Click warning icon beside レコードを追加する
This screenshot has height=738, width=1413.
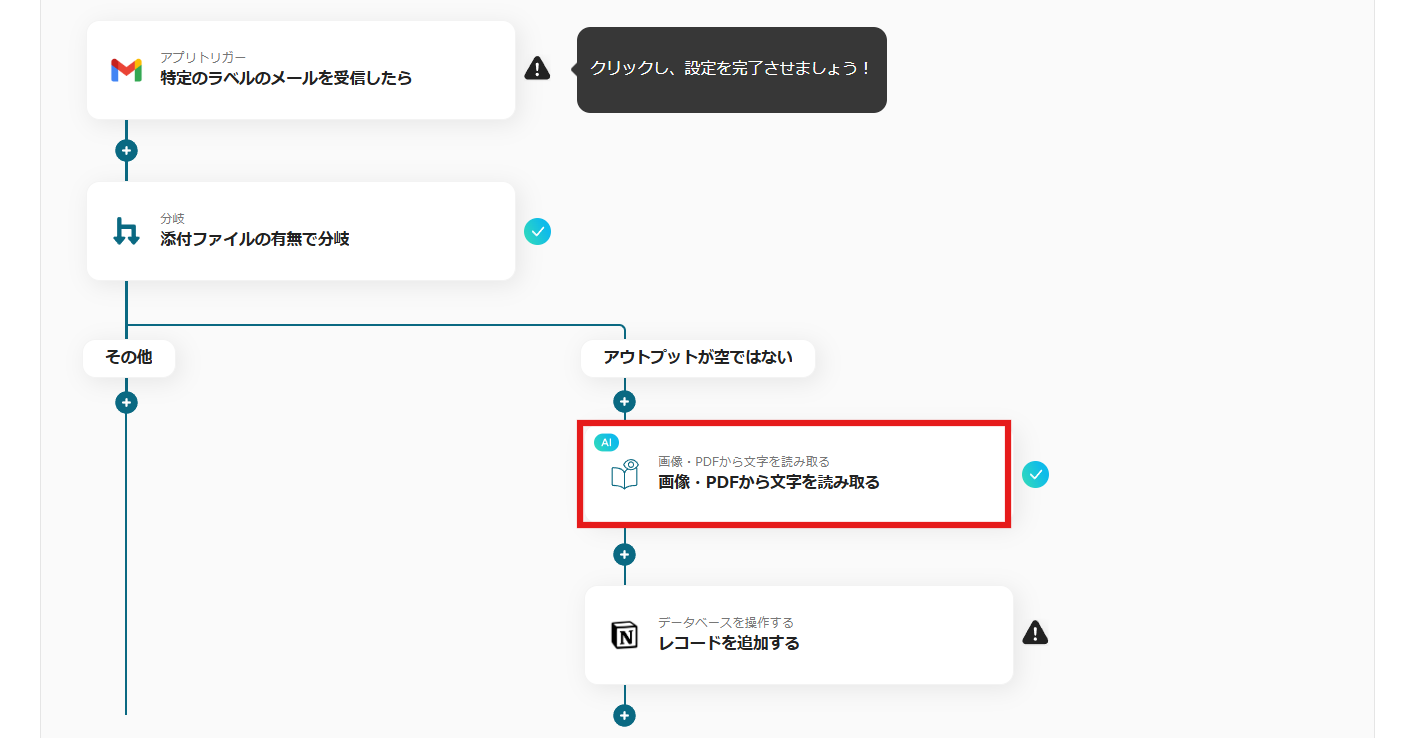point(1035,633)
